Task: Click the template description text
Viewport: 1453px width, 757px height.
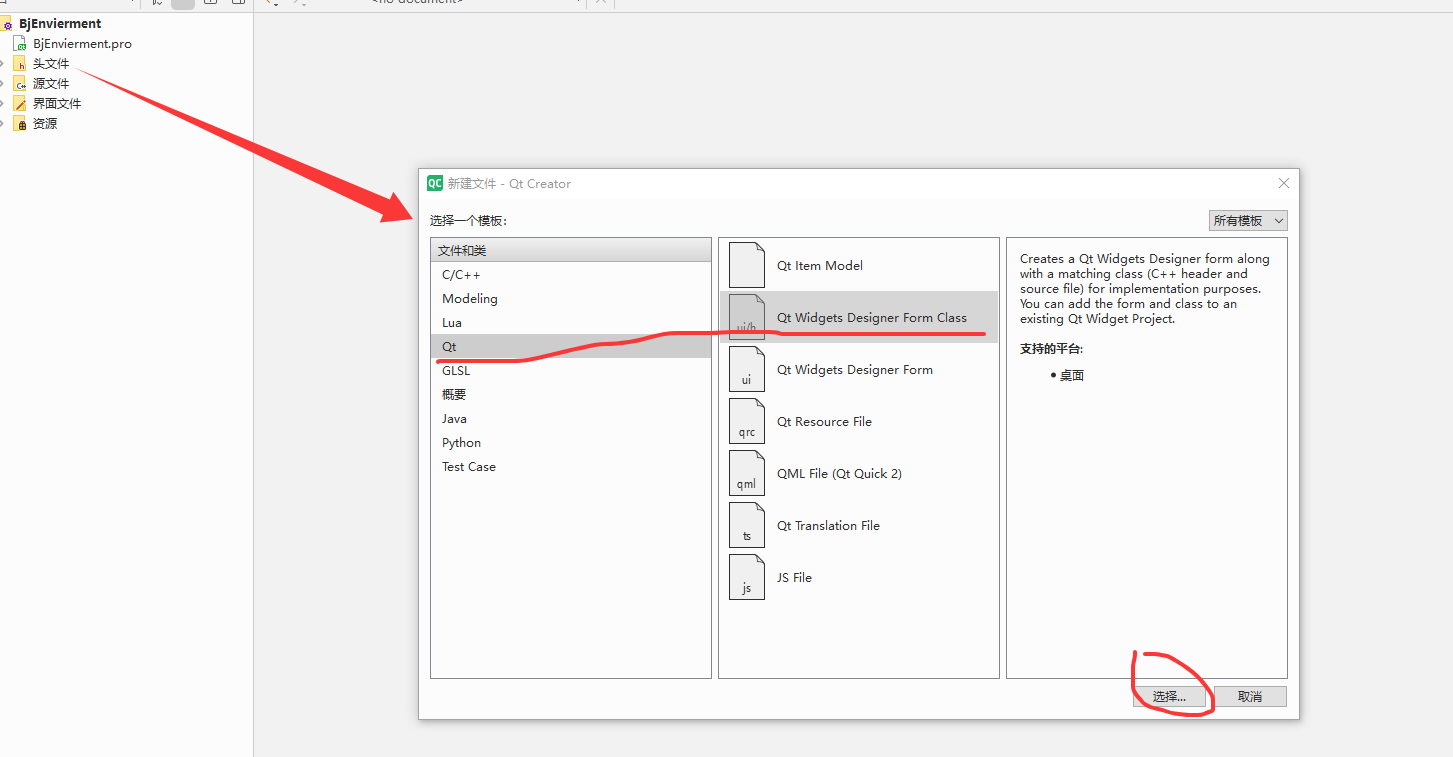Action: pyautogui.click(x=1145, y=288)
